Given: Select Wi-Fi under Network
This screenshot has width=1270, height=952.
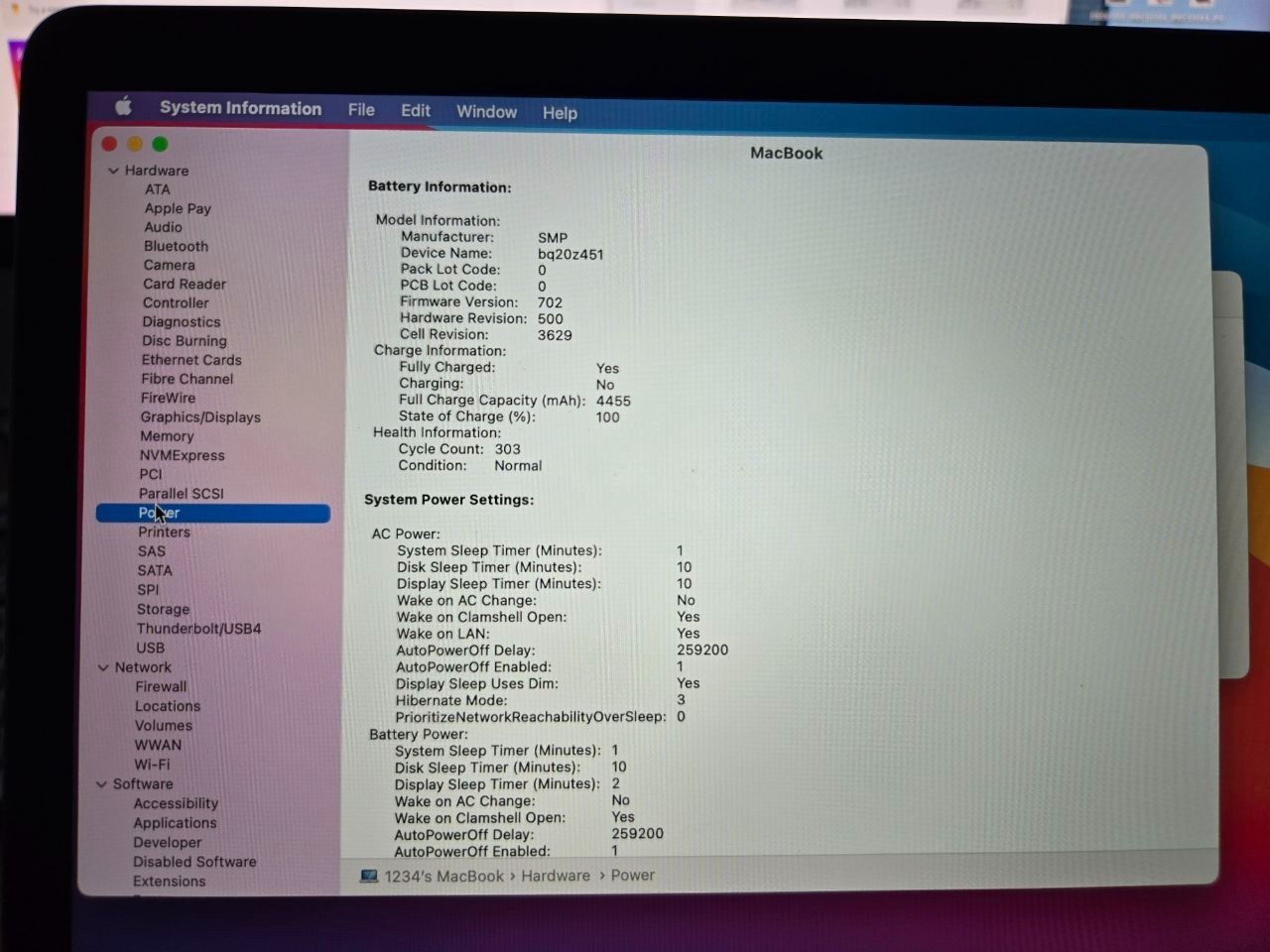Looking at the screenshot, I should tap(152, 765).
